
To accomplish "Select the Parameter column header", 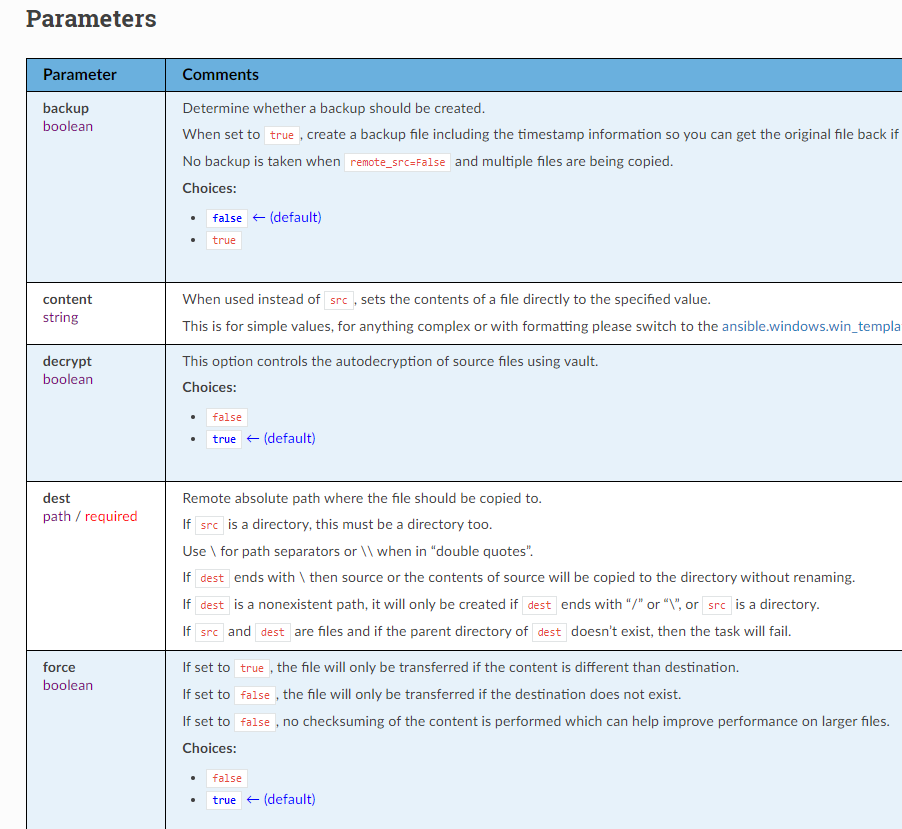I will [79, 75].
